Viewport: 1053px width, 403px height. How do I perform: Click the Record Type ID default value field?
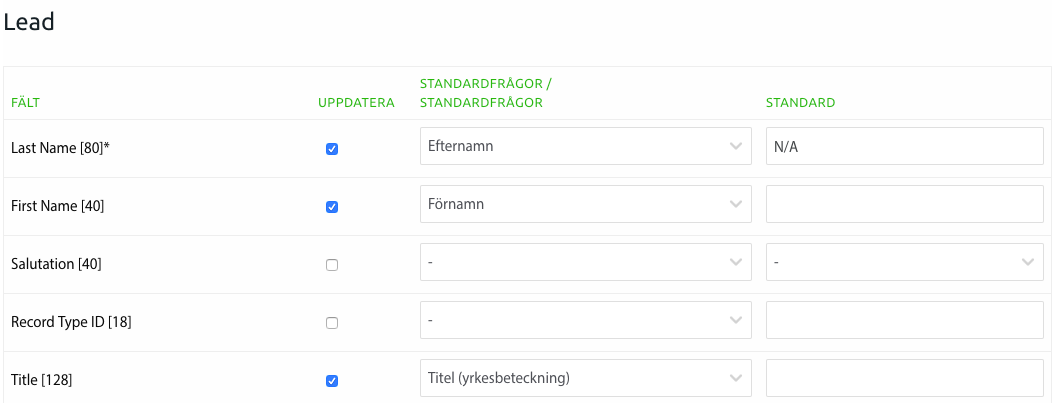click(904, 320)
